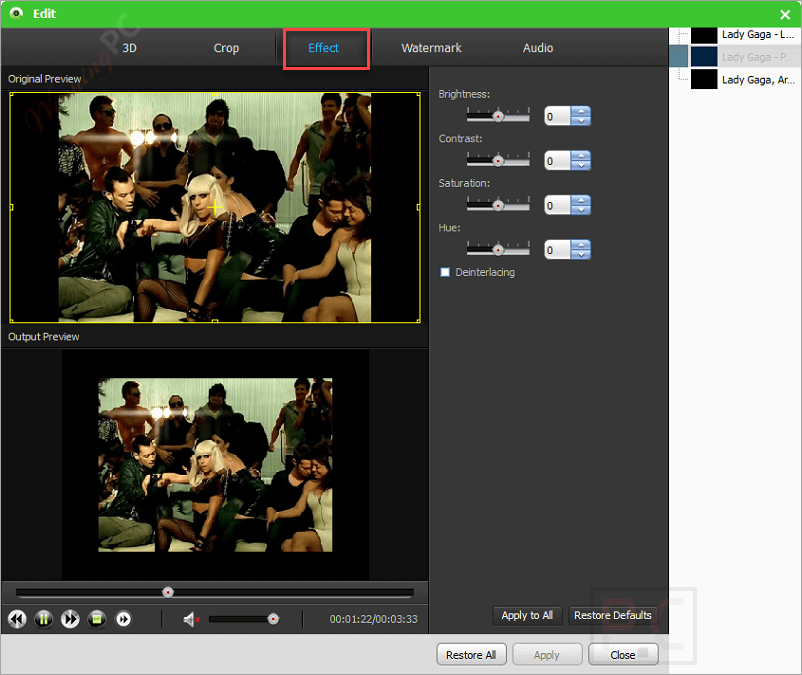Click the Hue slider handle
802x675 pixels.
498,250
